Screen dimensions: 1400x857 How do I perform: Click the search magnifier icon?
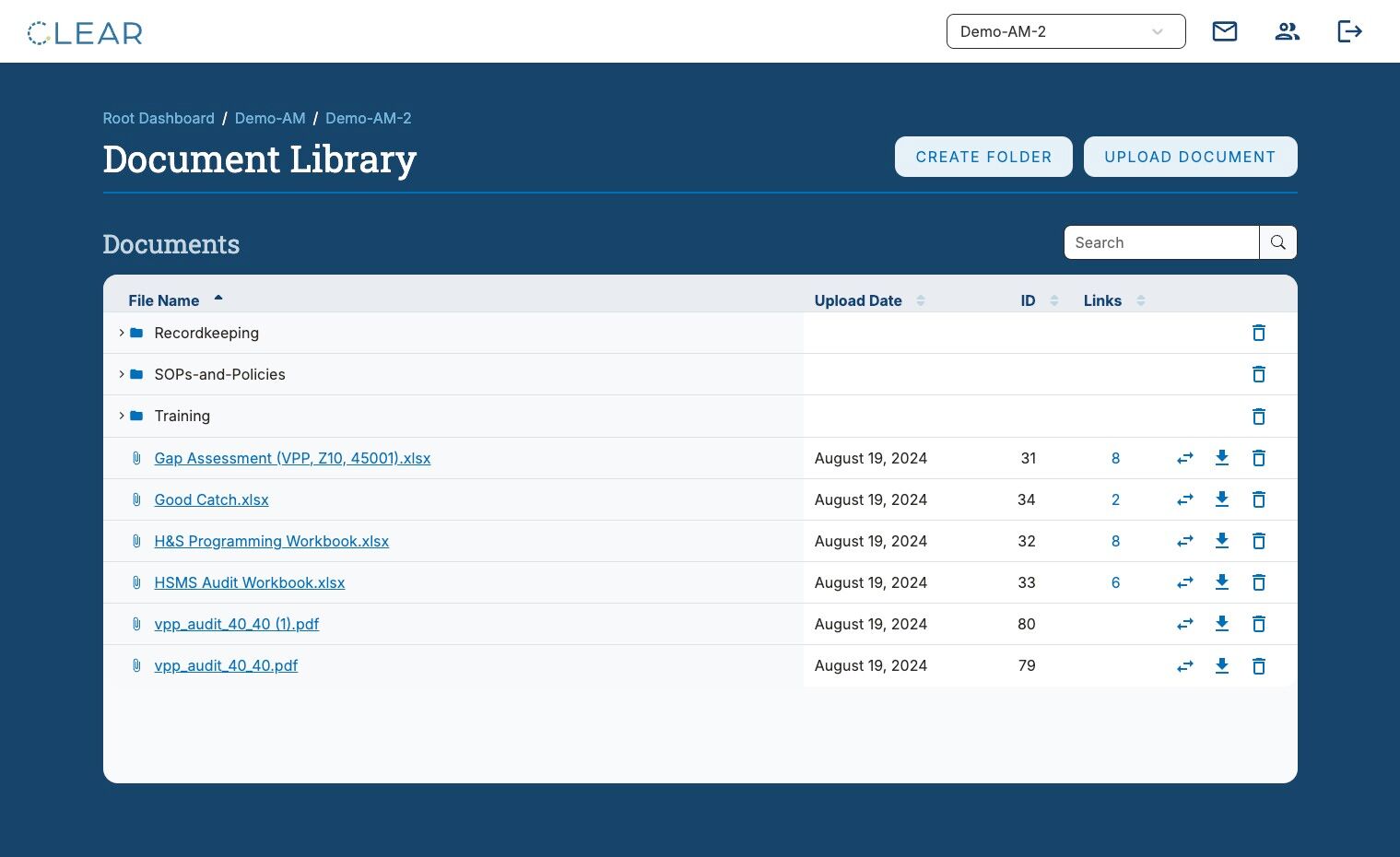click(1277, 242)
